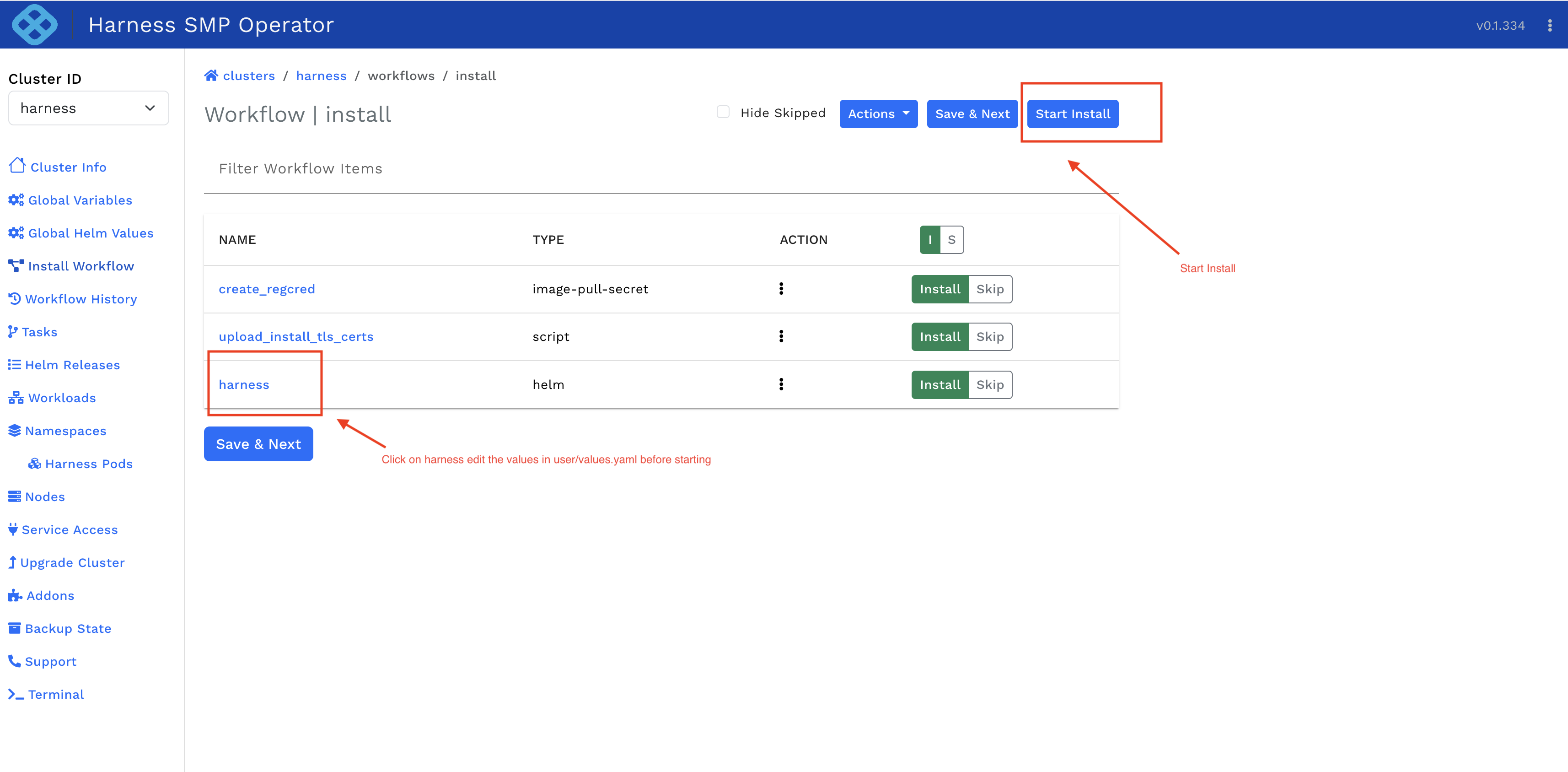The width and height of the screenshot is (1568, 772).
Task: Click the Upgrade Cluster arrow icon
Action: 12,562
